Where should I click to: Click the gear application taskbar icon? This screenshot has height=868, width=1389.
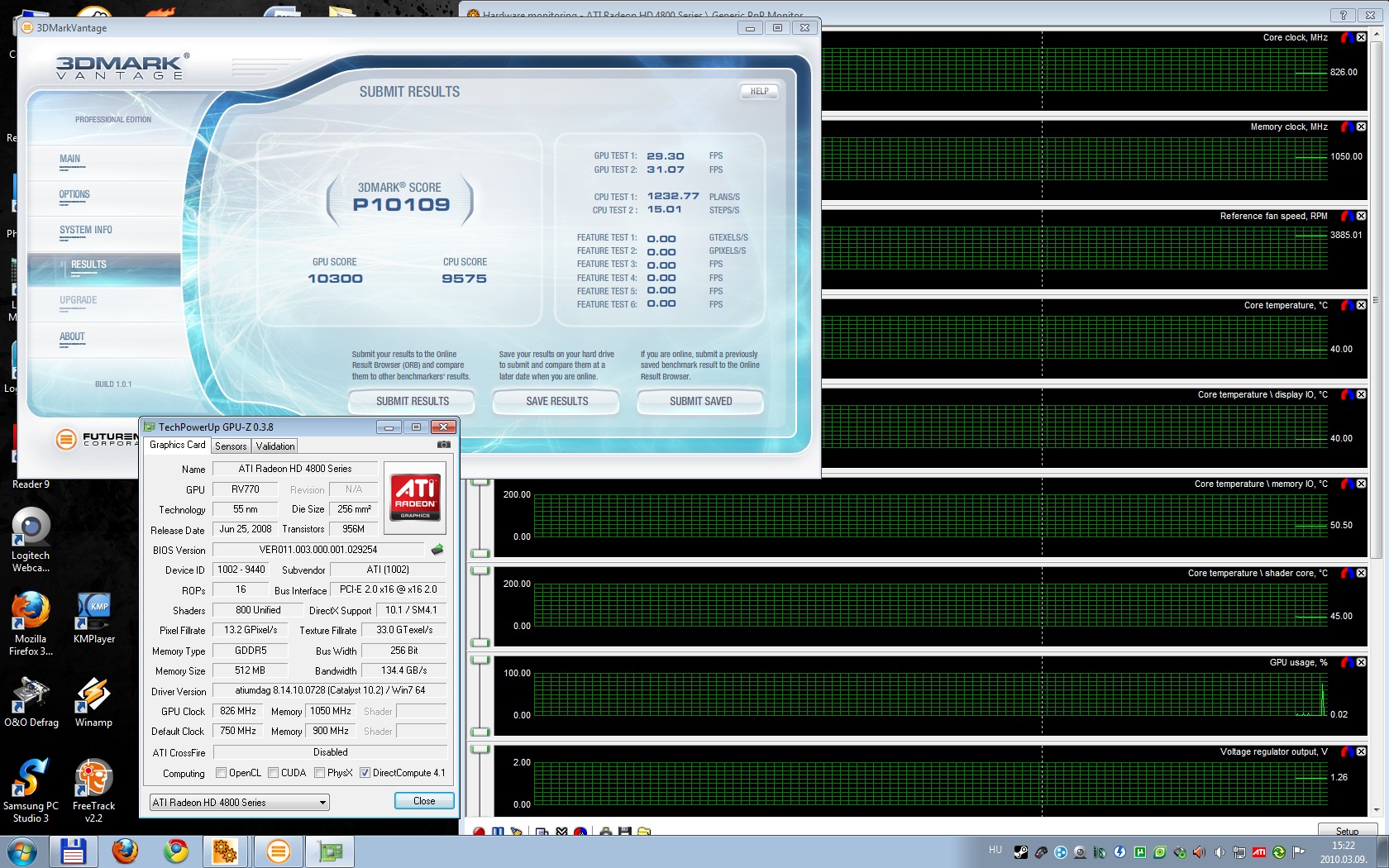click(x=225, y=851)
